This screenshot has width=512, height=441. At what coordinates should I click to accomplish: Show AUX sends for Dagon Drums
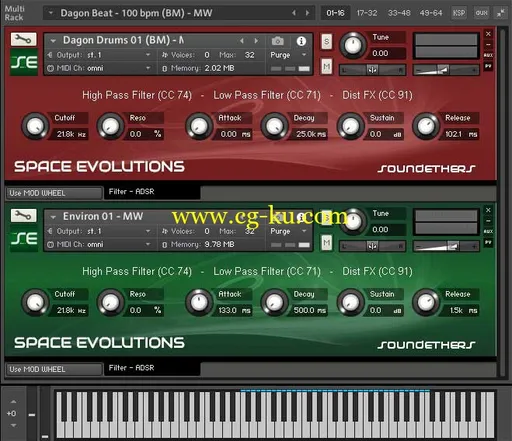coord(488,55)
